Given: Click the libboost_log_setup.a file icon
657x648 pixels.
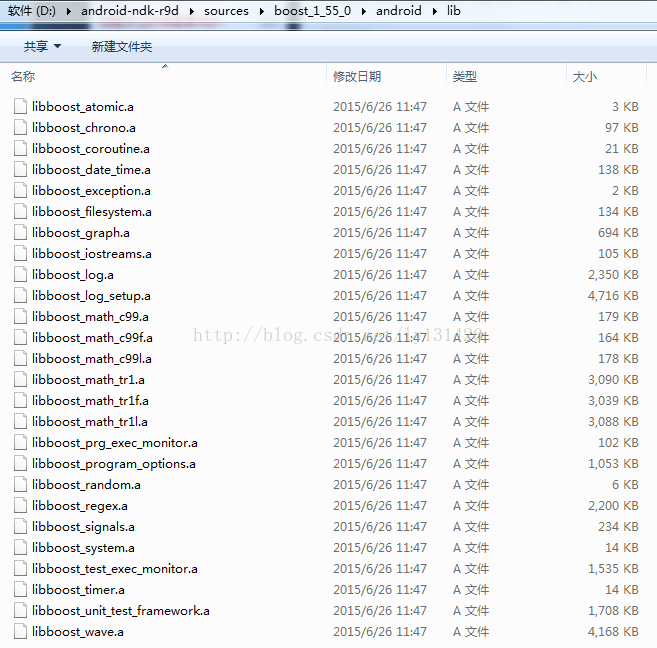Looking at the screenshot, I should [x=20, y=295].
